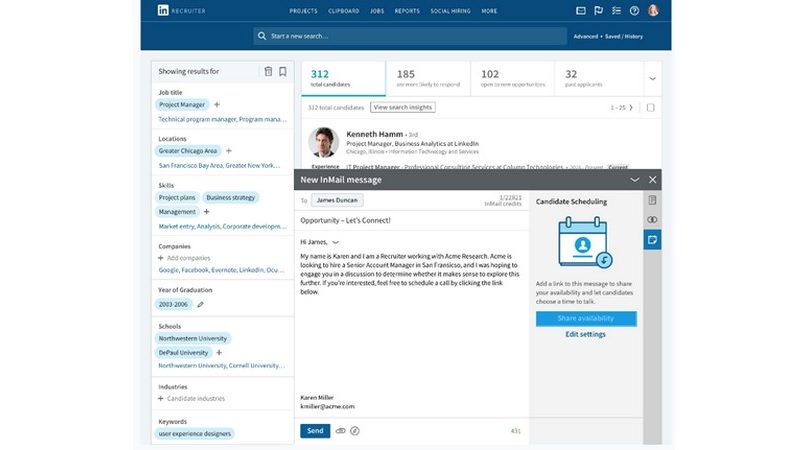This screenshot has height=450, width=800.
Task: Go to next results page arrow
Action: pyautogui.click(x=631, y=108)
